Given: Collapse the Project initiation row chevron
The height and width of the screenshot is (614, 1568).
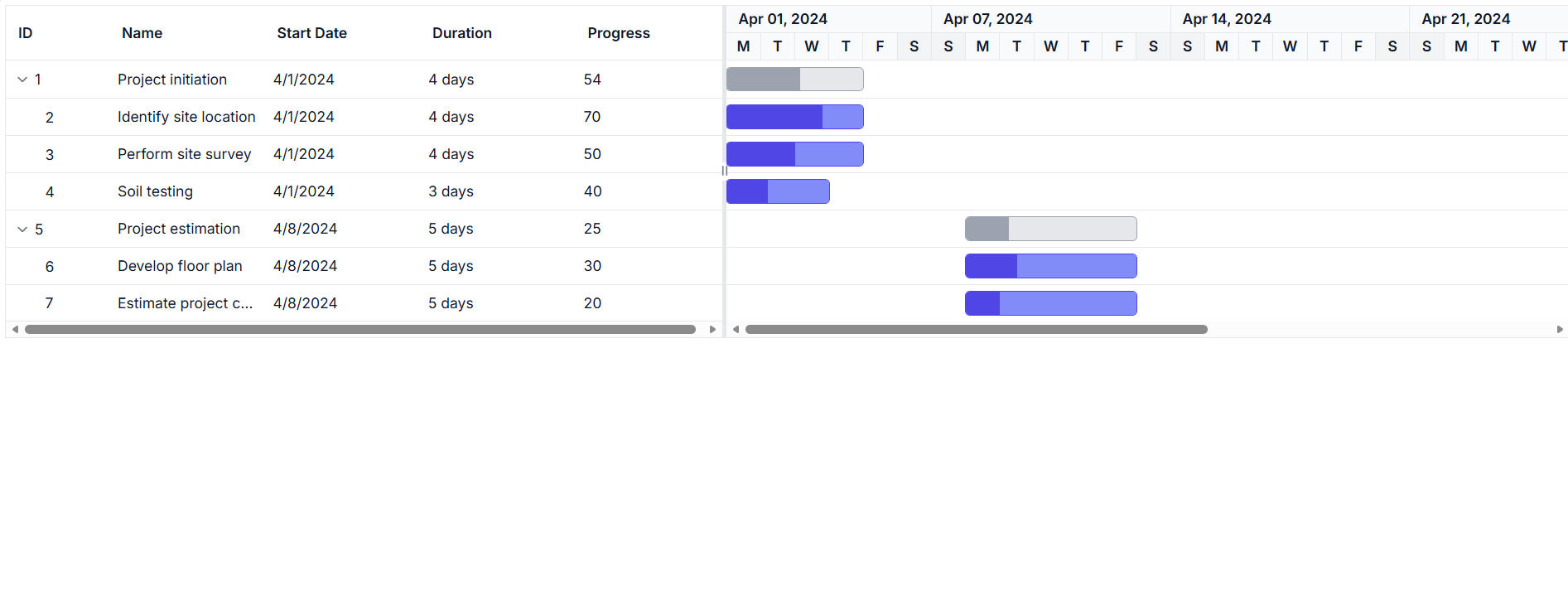Looking at the screenshot, I should [x=22, y=80].
